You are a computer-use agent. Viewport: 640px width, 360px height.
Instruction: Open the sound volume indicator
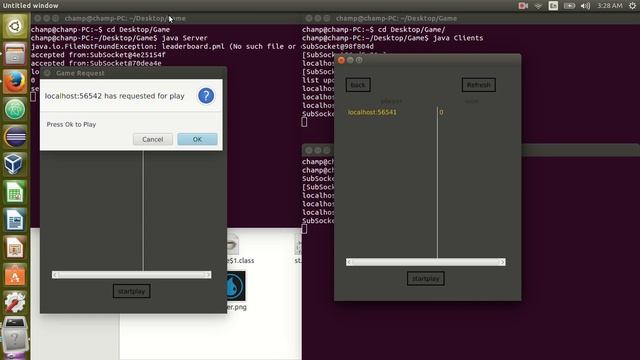tap(585, 6)
